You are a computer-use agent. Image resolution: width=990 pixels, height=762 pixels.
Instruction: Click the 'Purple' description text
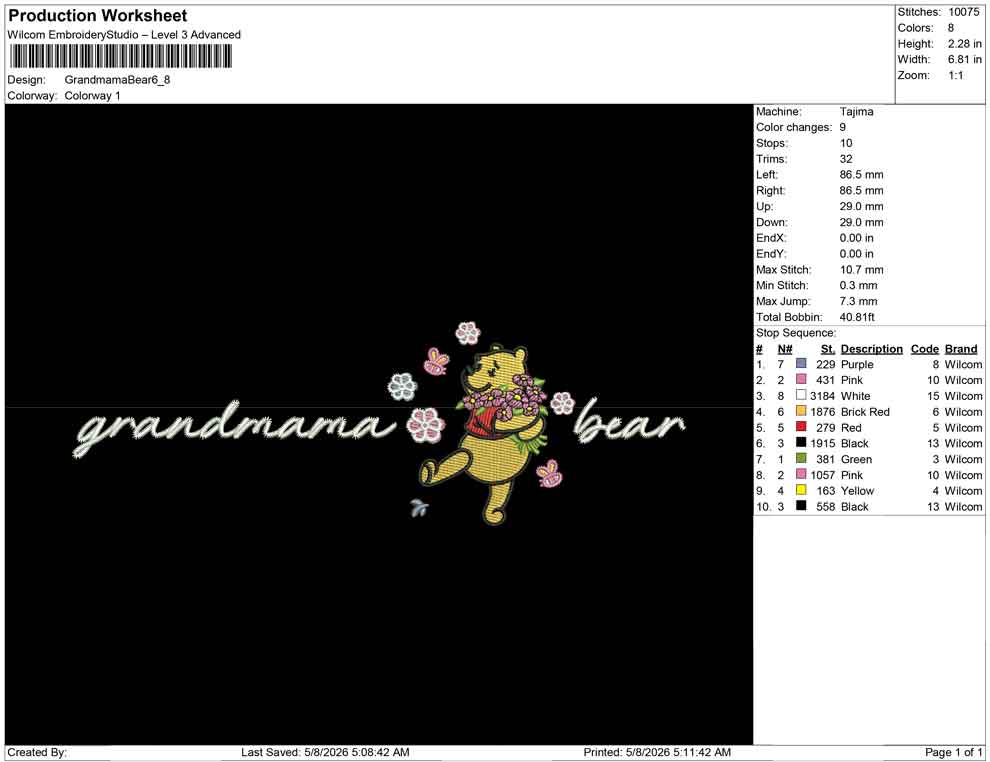pos(857,364)
